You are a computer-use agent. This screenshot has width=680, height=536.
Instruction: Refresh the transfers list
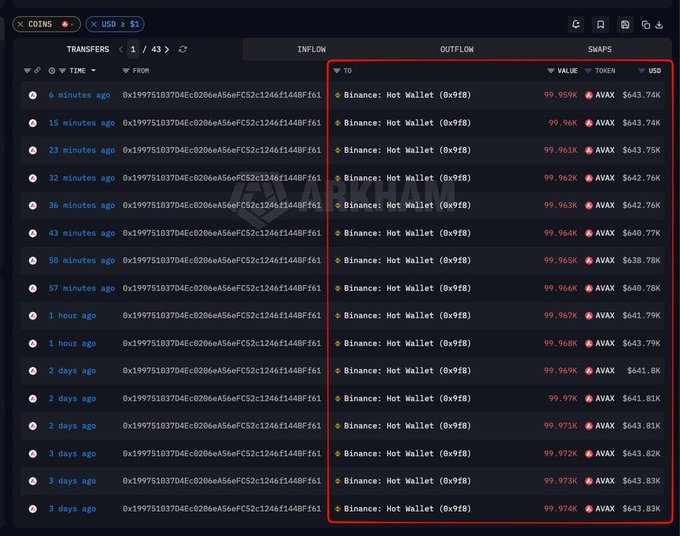point(183,49)
